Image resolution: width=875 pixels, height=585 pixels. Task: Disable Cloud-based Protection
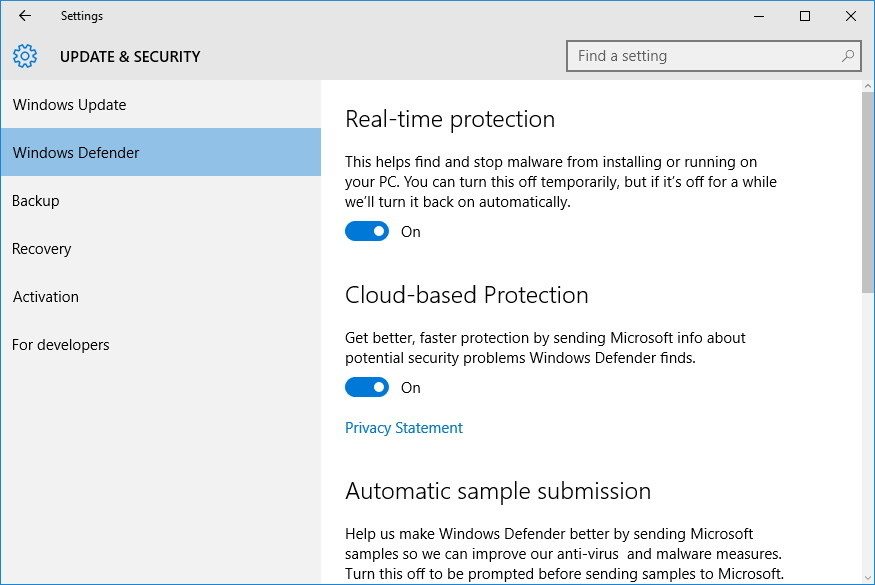click(367, 387)
